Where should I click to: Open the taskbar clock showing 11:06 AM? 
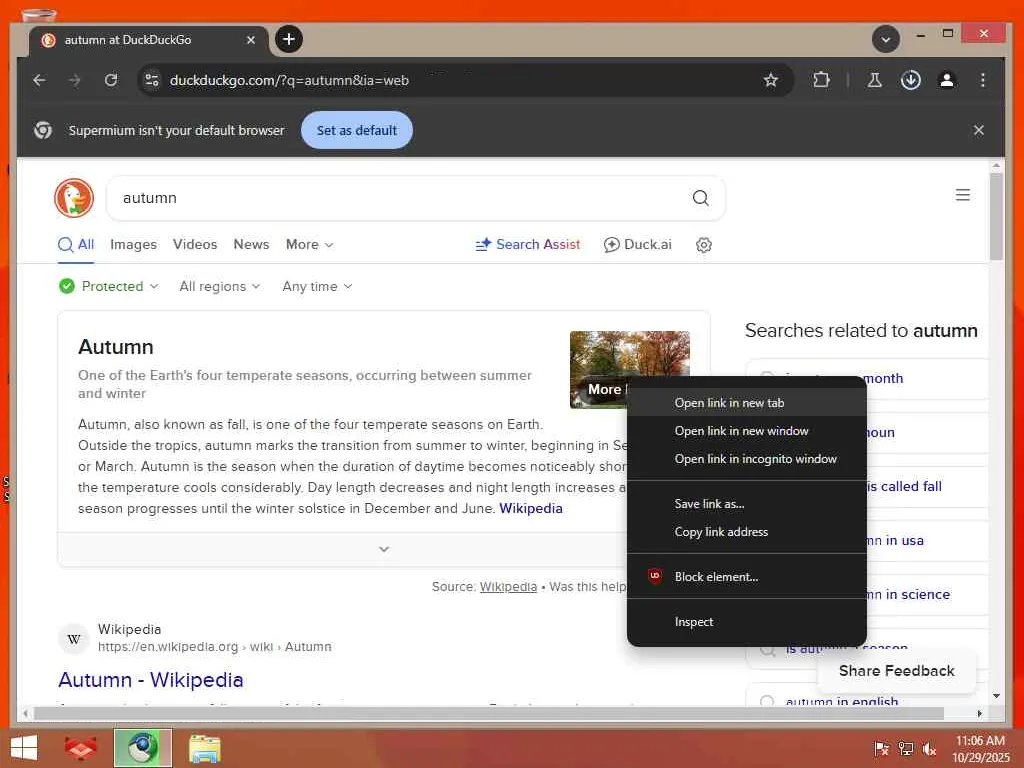[x=980, y=749]
